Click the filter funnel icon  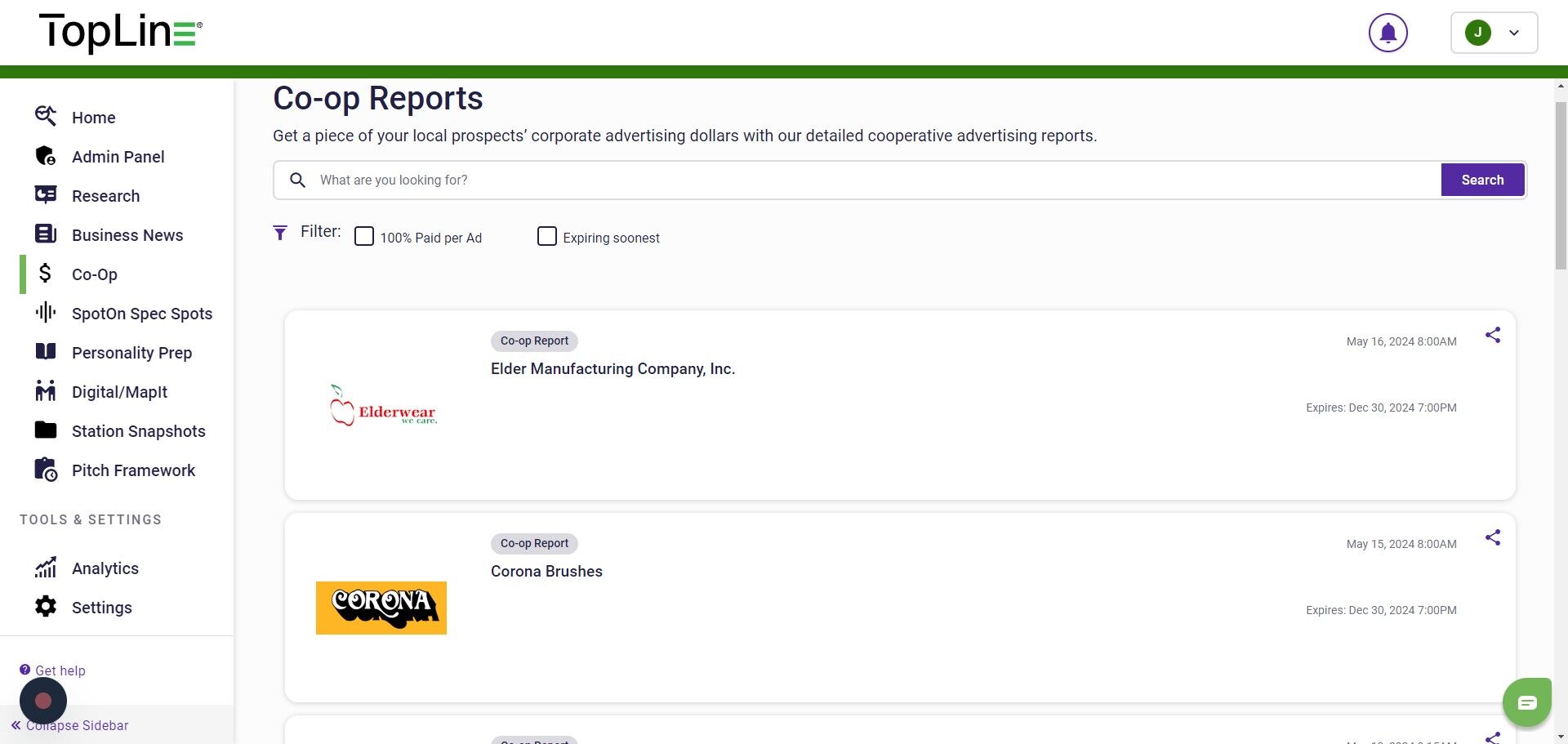click(280, 234)
